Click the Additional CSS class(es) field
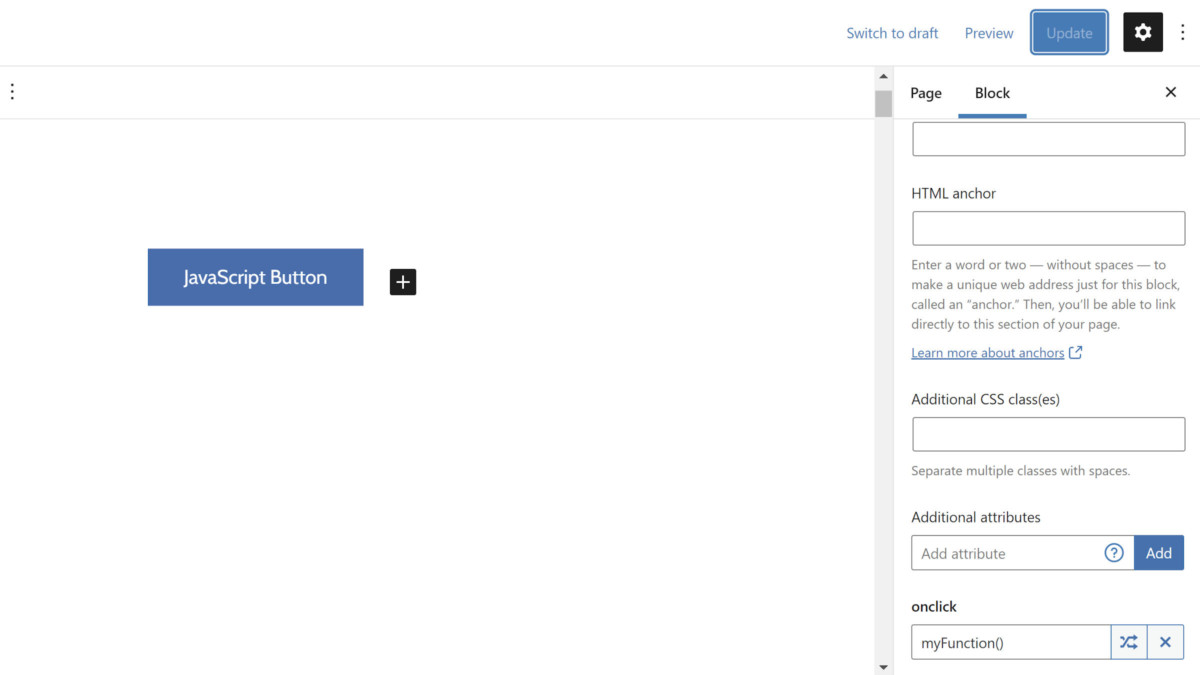The image size is (1200, 675). tap(1048, 435)
